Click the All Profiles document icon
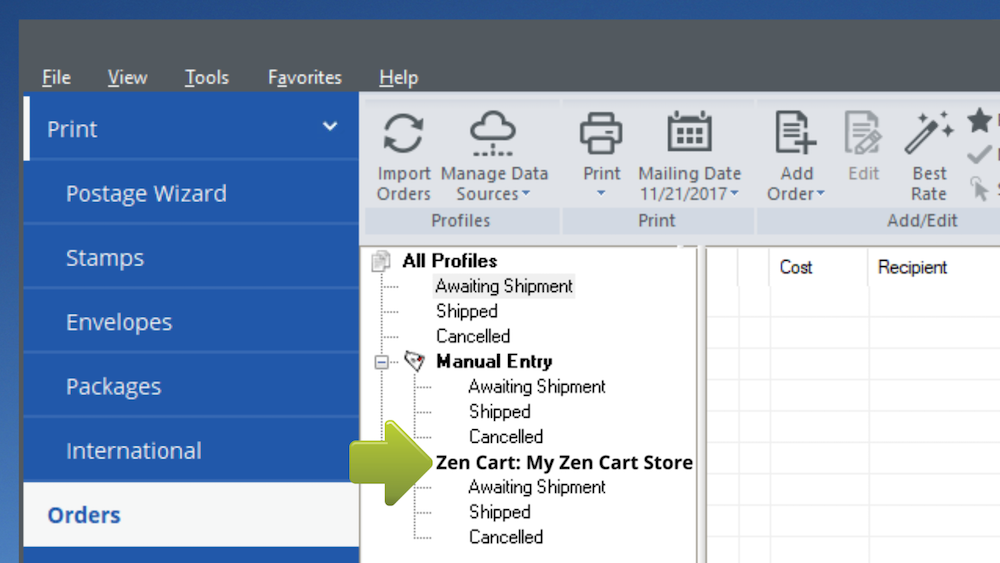 tap(381, 260)
